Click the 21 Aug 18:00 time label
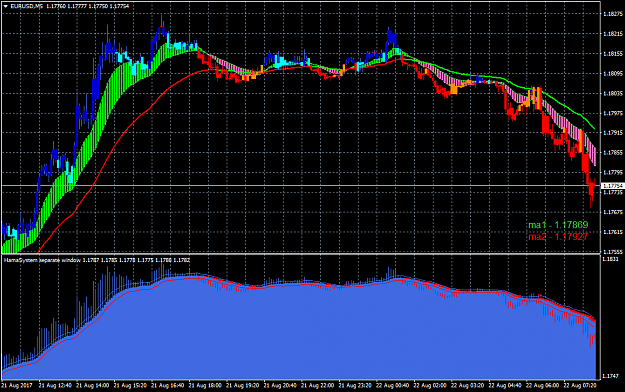The height and width of the screenshot is (392, 625). 205,386
